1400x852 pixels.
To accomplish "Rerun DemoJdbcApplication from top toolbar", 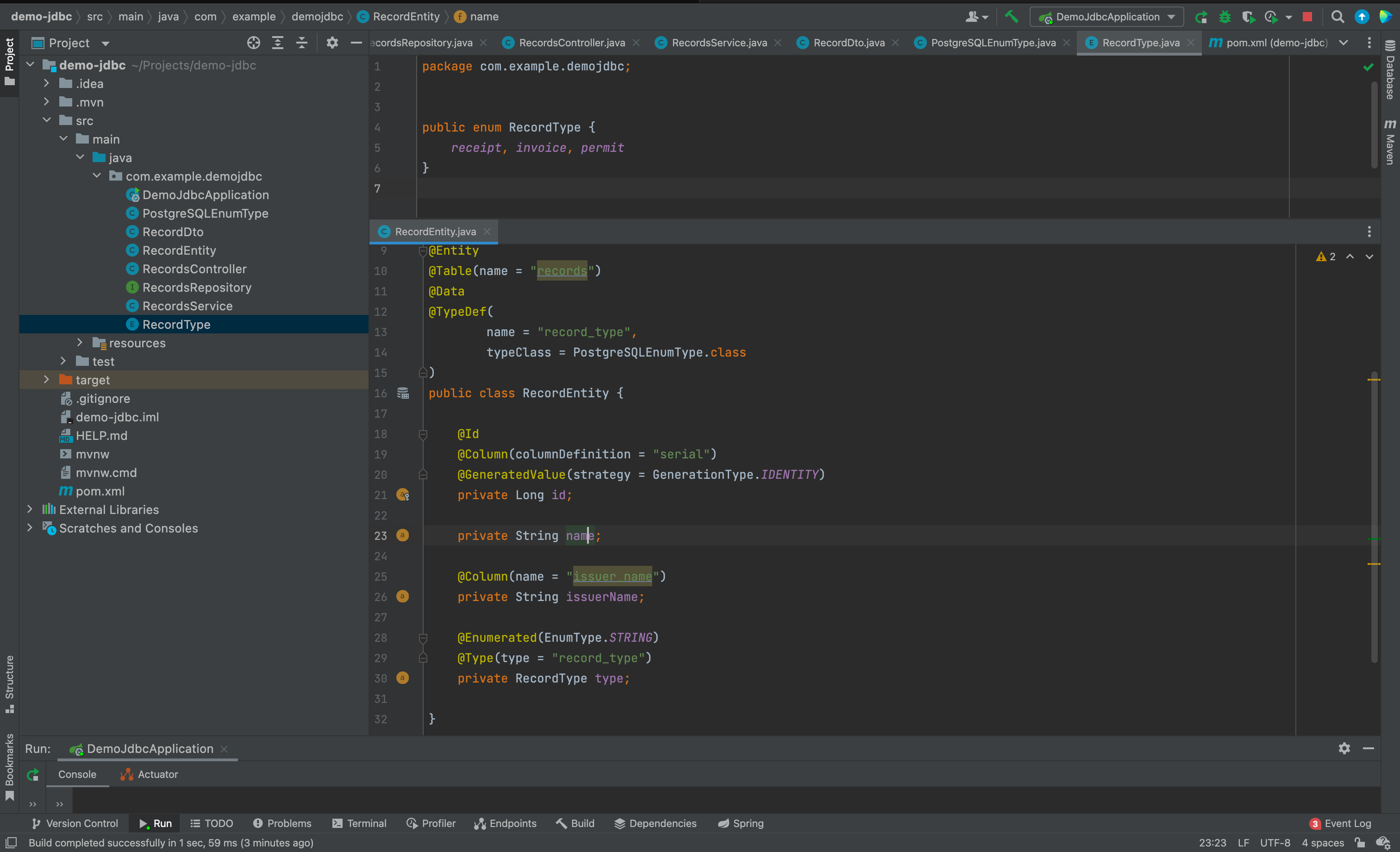I will (1201, 17).
